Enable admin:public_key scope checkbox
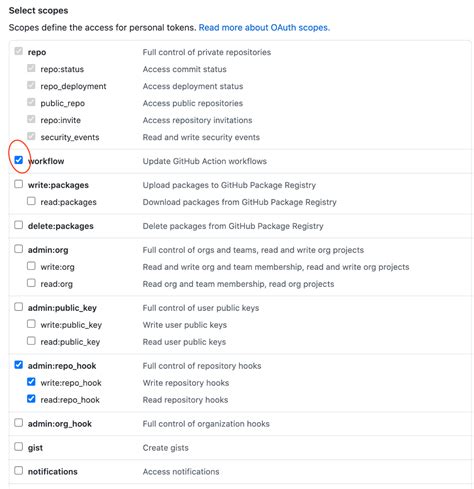 tap(19, 307)
